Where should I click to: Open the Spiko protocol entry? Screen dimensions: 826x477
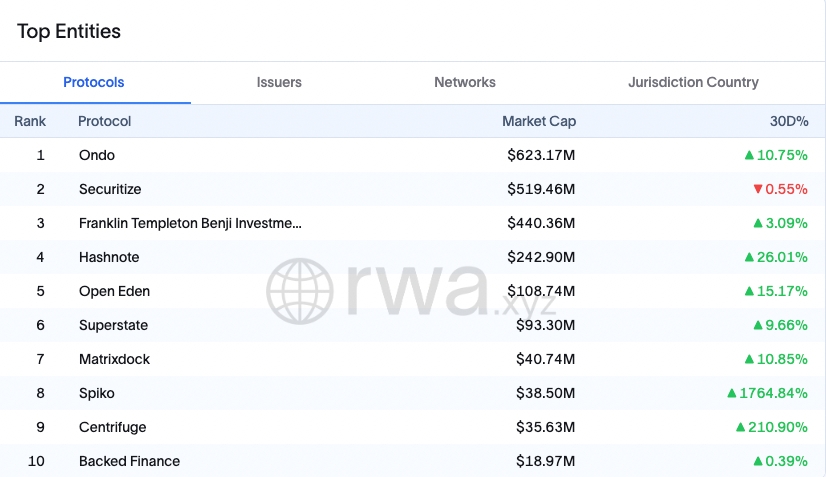pos(97,393)
